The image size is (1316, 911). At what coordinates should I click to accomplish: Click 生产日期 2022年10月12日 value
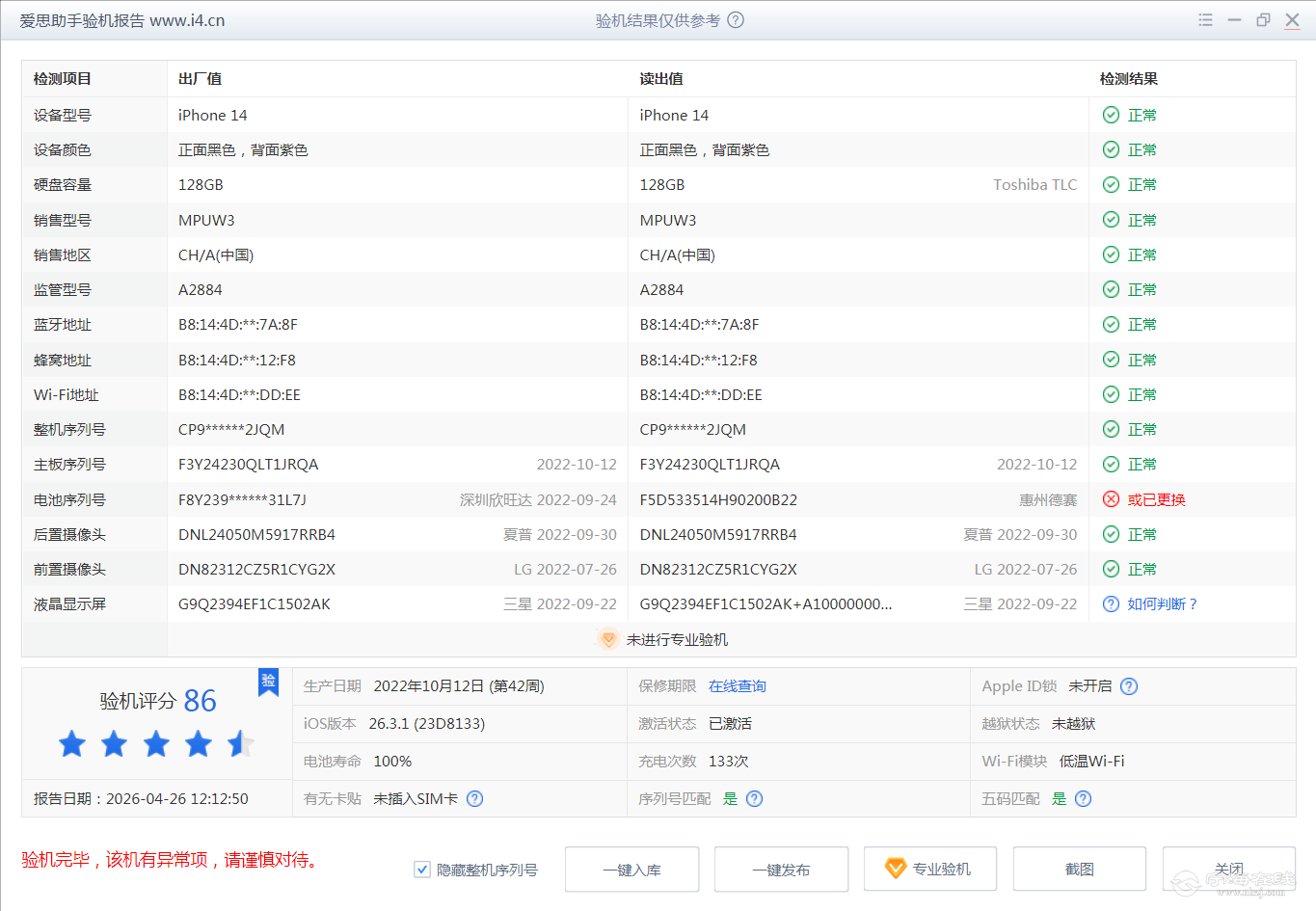click(459, 686)
